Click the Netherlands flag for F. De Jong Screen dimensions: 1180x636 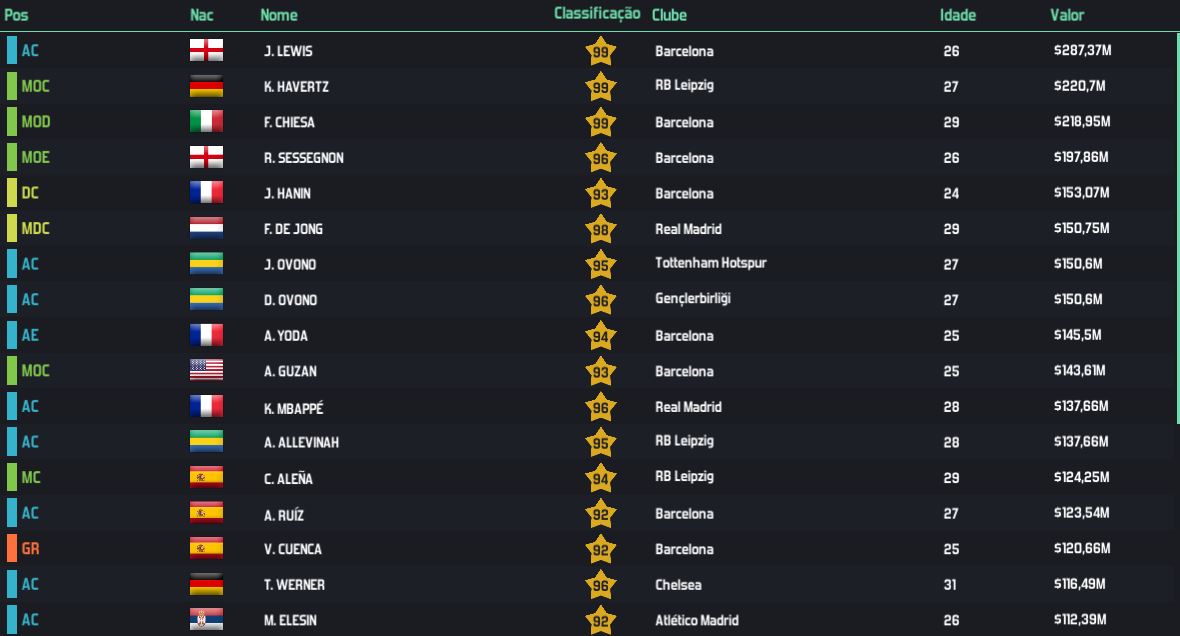[206, 229]
